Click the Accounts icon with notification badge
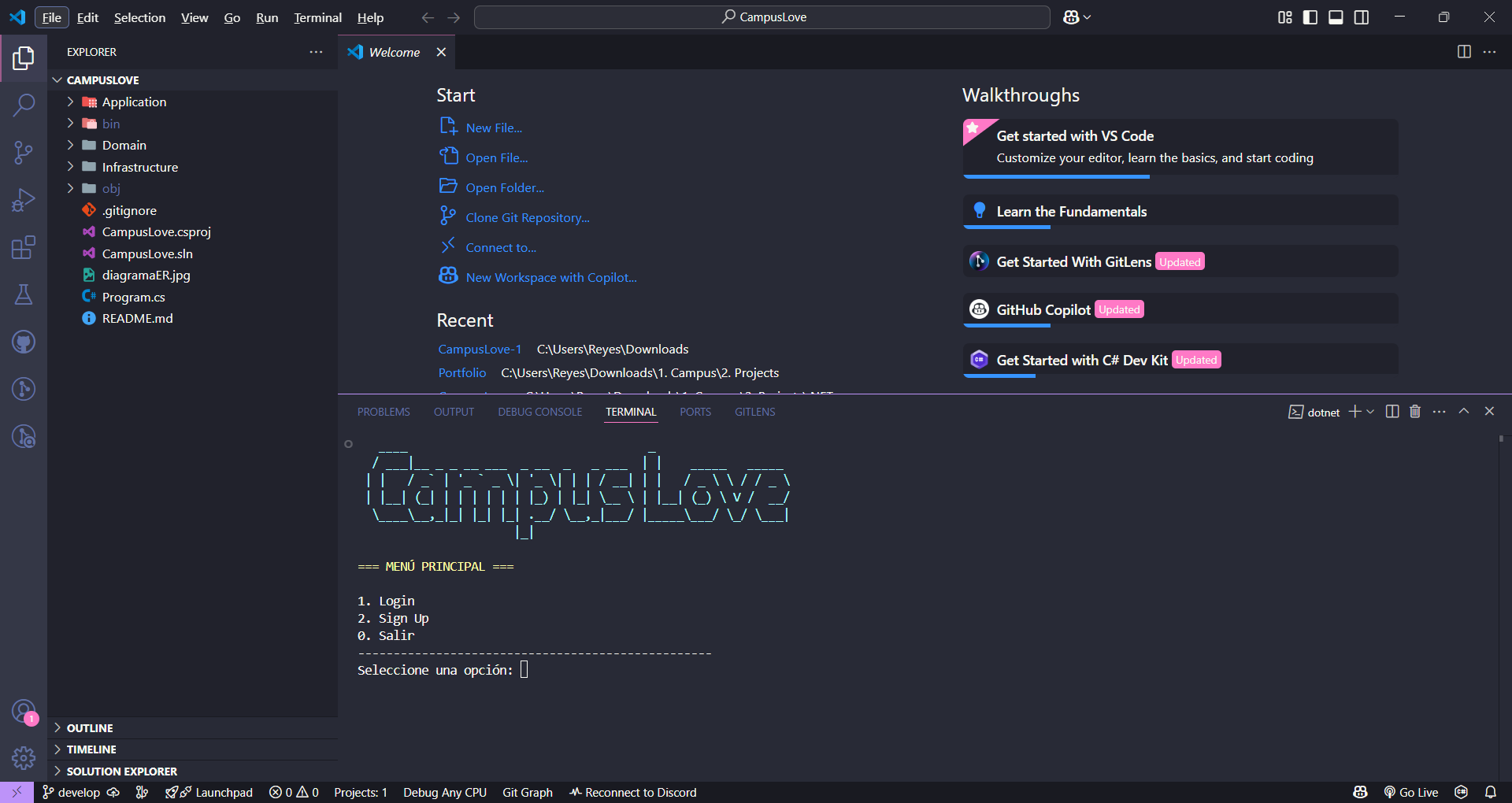Screen dimensions: 1512x803 click(24, 710)
